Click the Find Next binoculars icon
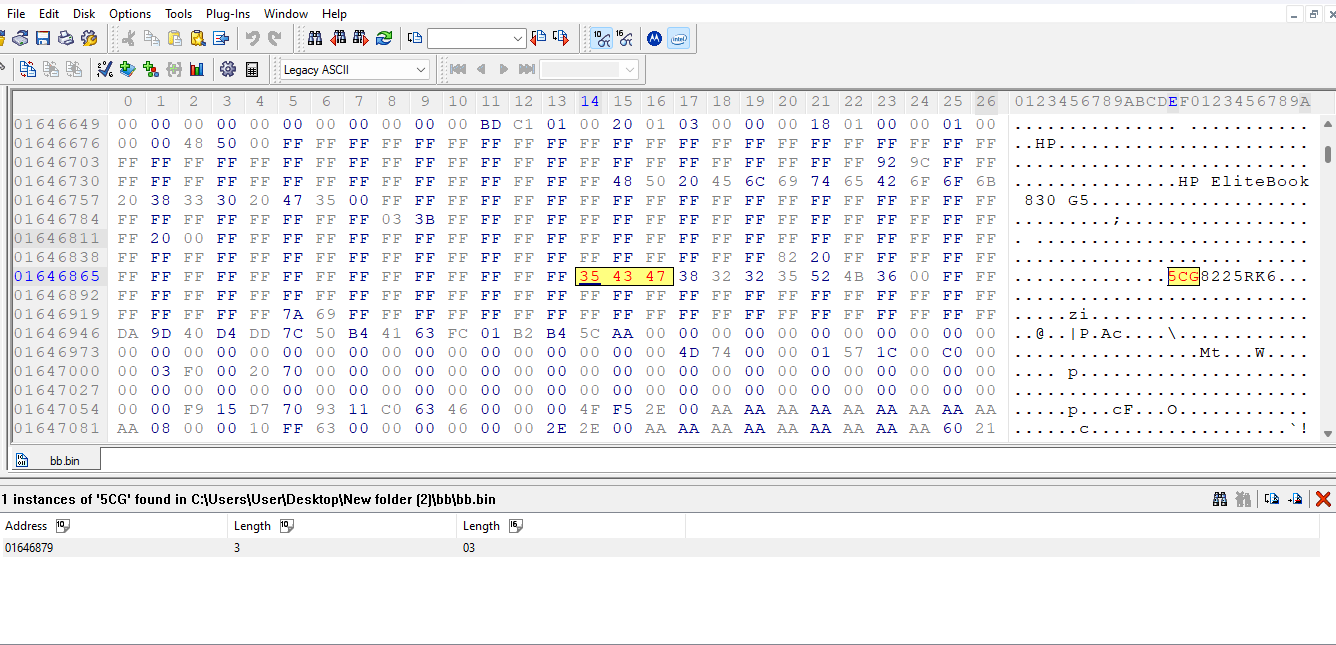 coord(361,38)
